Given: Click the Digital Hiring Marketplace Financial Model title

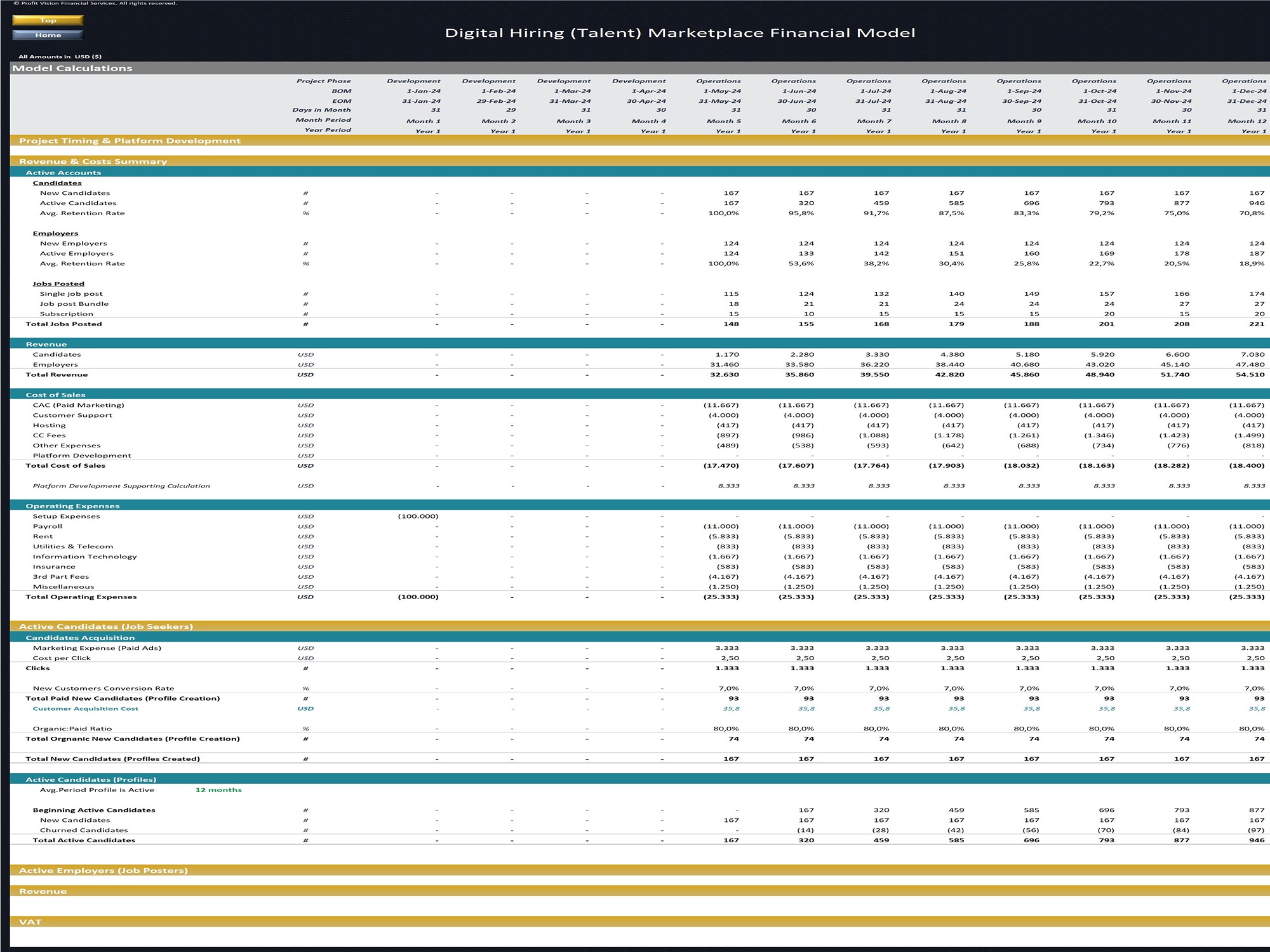Looking at the screenshot, I should point(680,33).
